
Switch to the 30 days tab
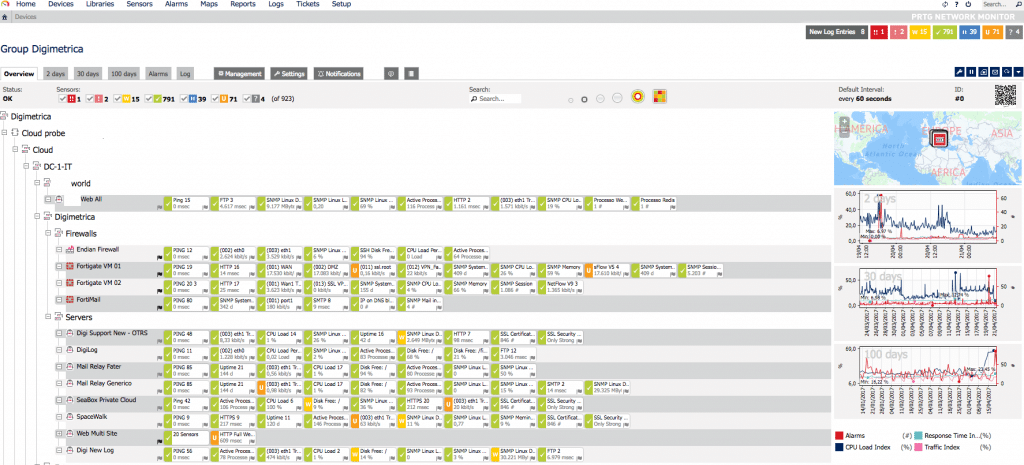(87, 74)
